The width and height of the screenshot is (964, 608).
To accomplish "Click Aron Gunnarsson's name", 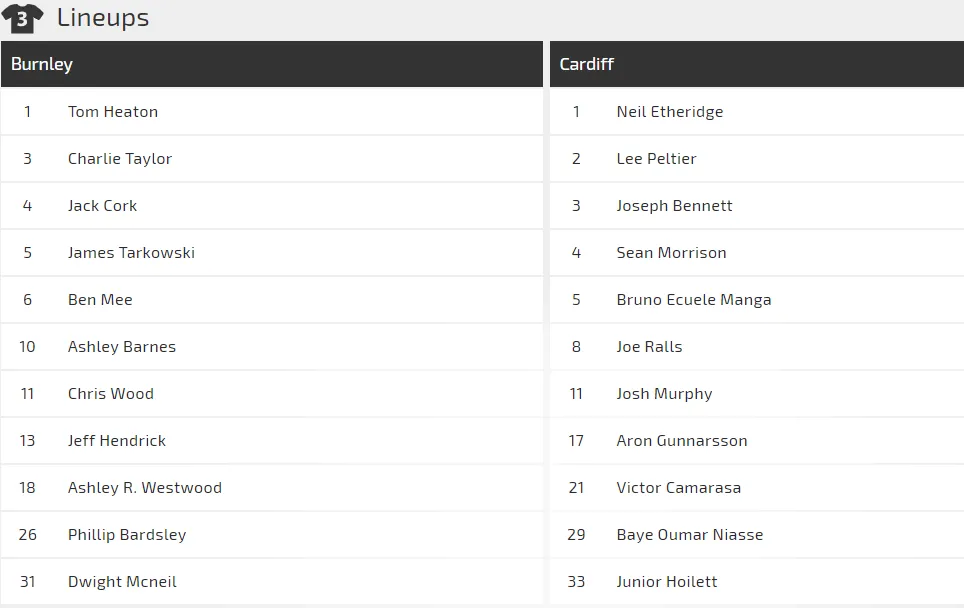I will (682, 441).
